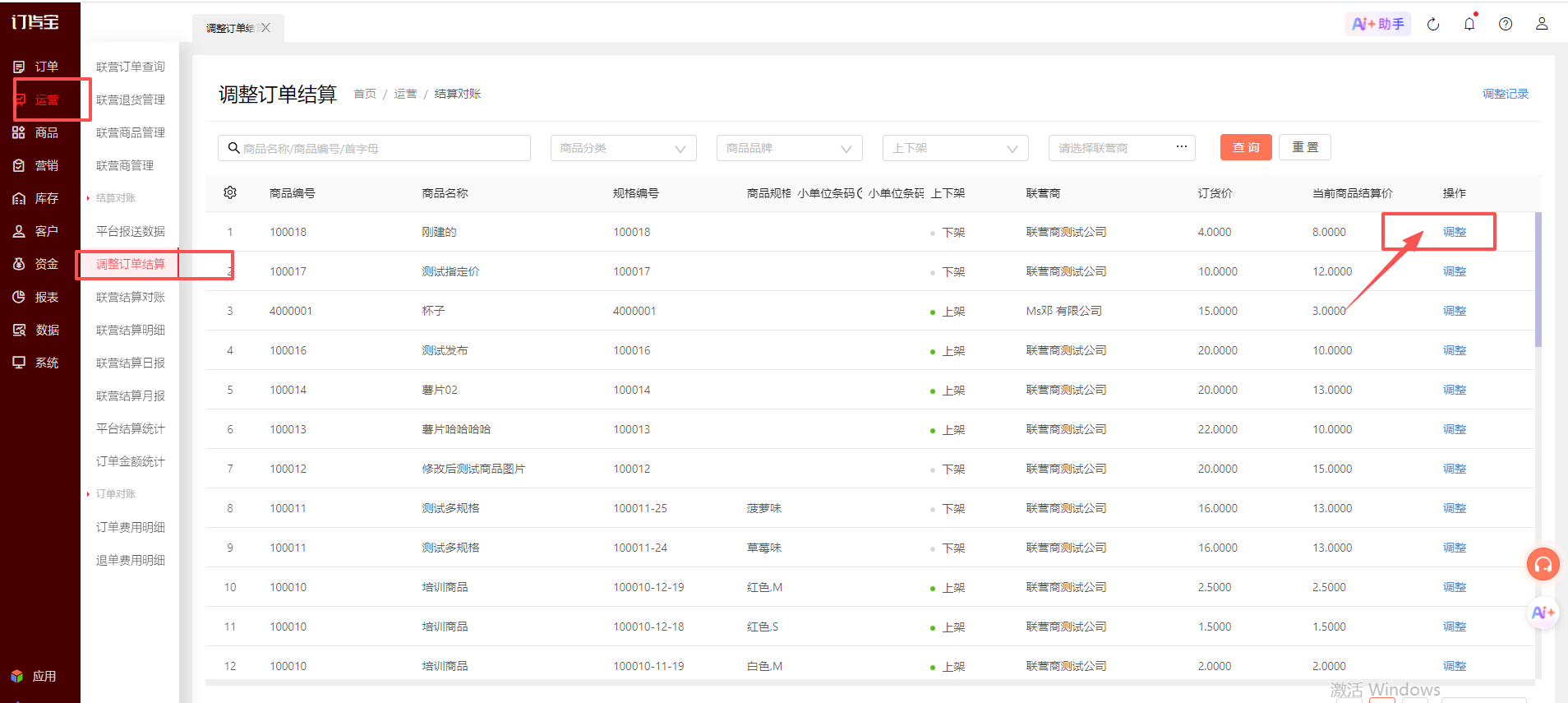1568x703 pixels.
Task: Open the 库存 sidebar module
Action: click(x=36, y=198)
